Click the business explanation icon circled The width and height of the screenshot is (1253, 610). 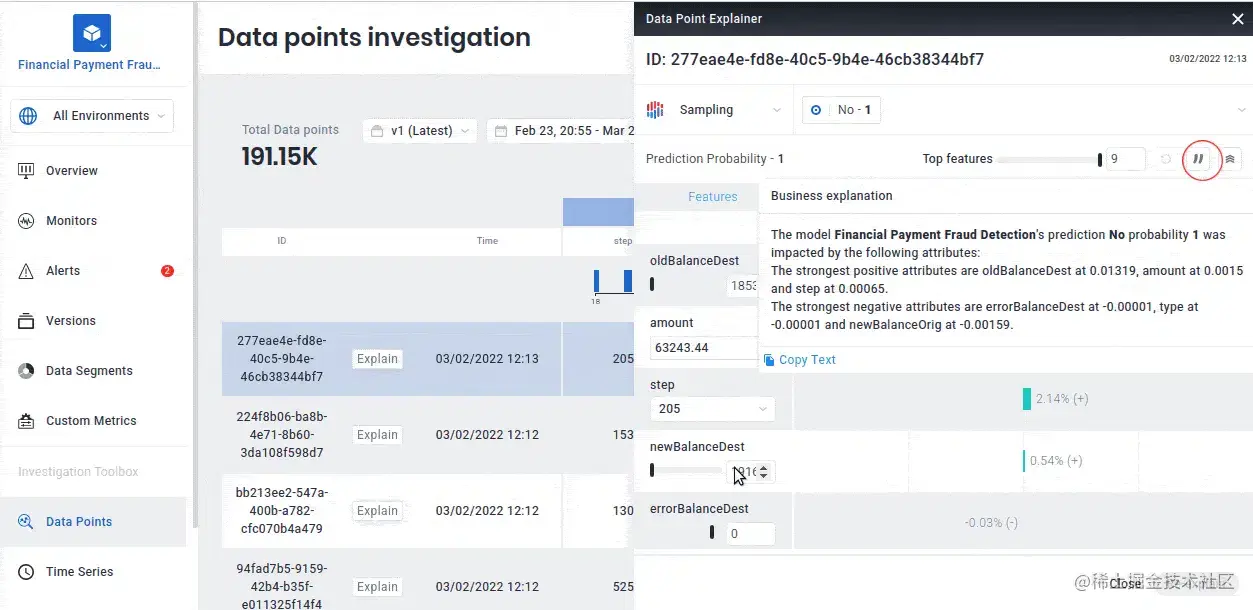tap(1198, 159)
